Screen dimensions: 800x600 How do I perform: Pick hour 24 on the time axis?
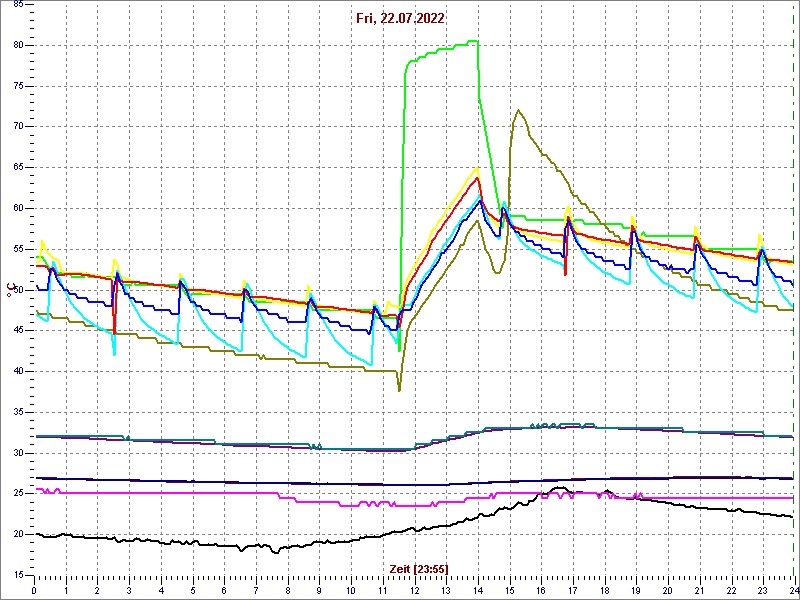click(793, 591)
